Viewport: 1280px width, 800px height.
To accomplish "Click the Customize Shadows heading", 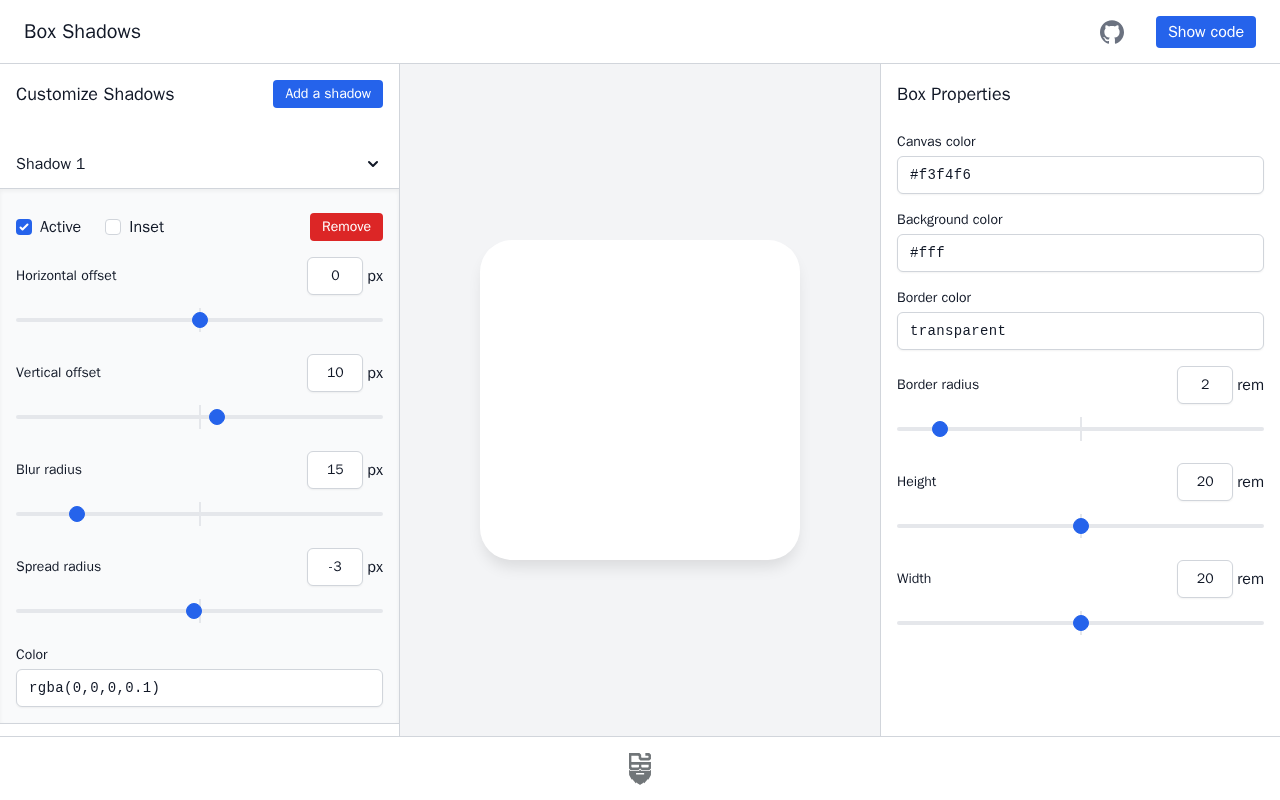I will coord(95,94).
